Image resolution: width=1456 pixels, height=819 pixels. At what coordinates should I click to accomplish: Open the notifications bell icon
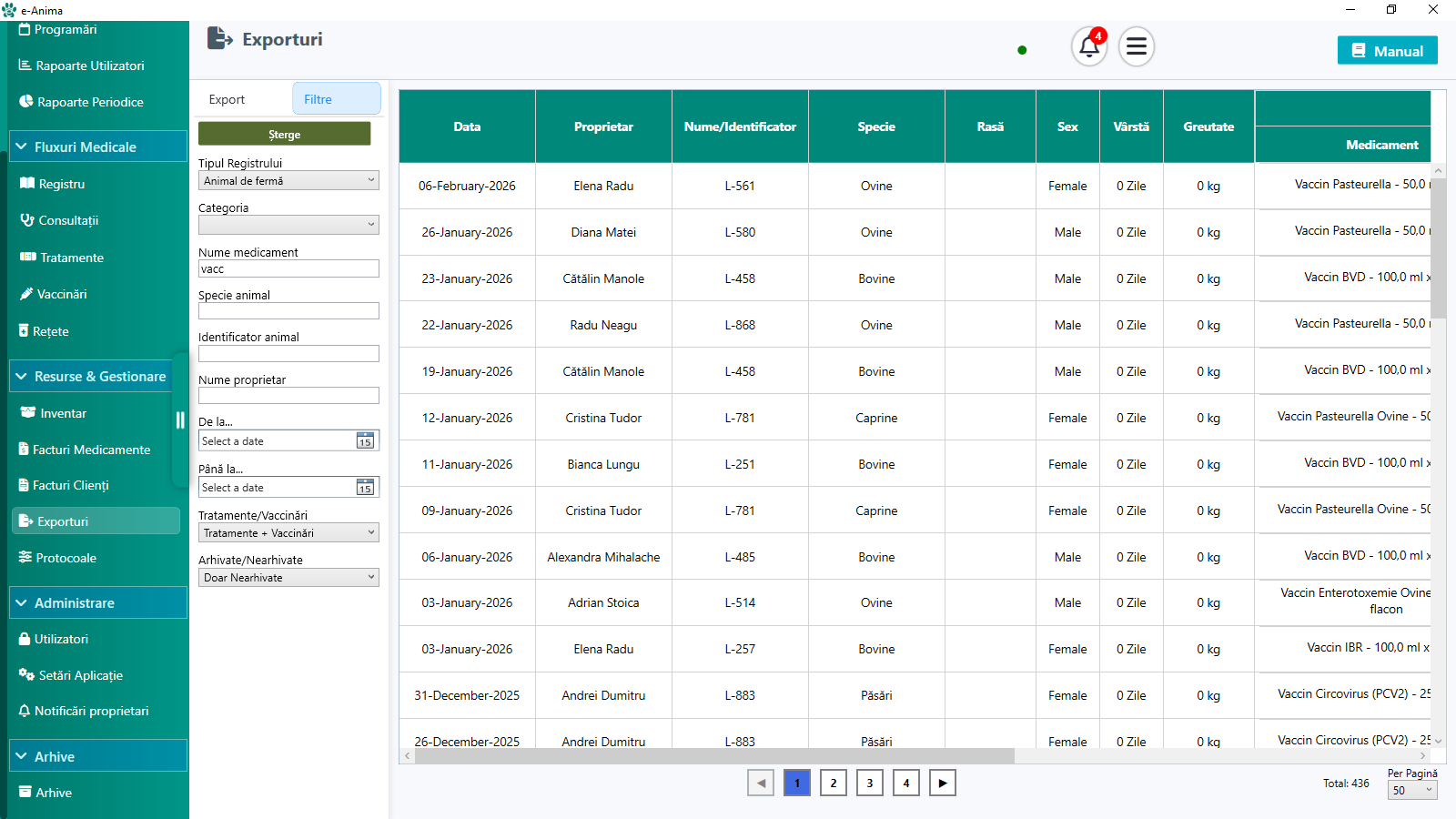click(x=1089, y=46)
